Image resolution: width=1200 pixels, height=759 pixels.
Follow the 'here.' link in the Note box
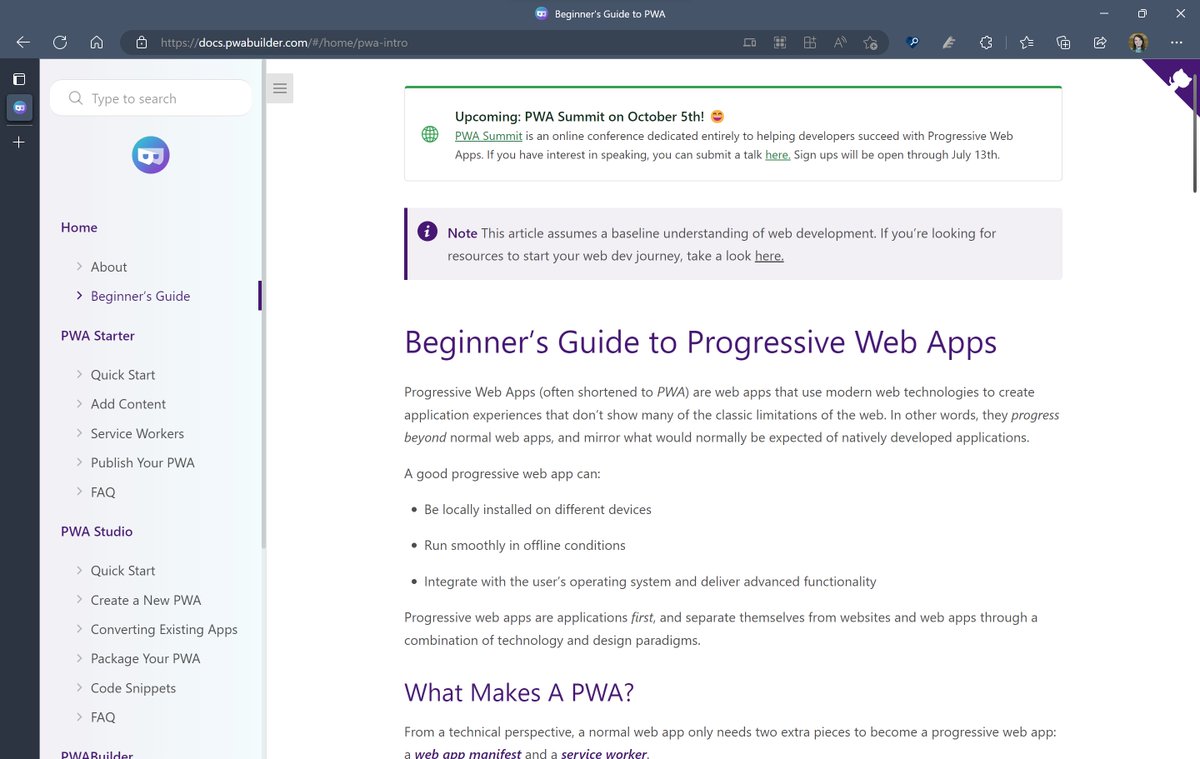point(769,256)
